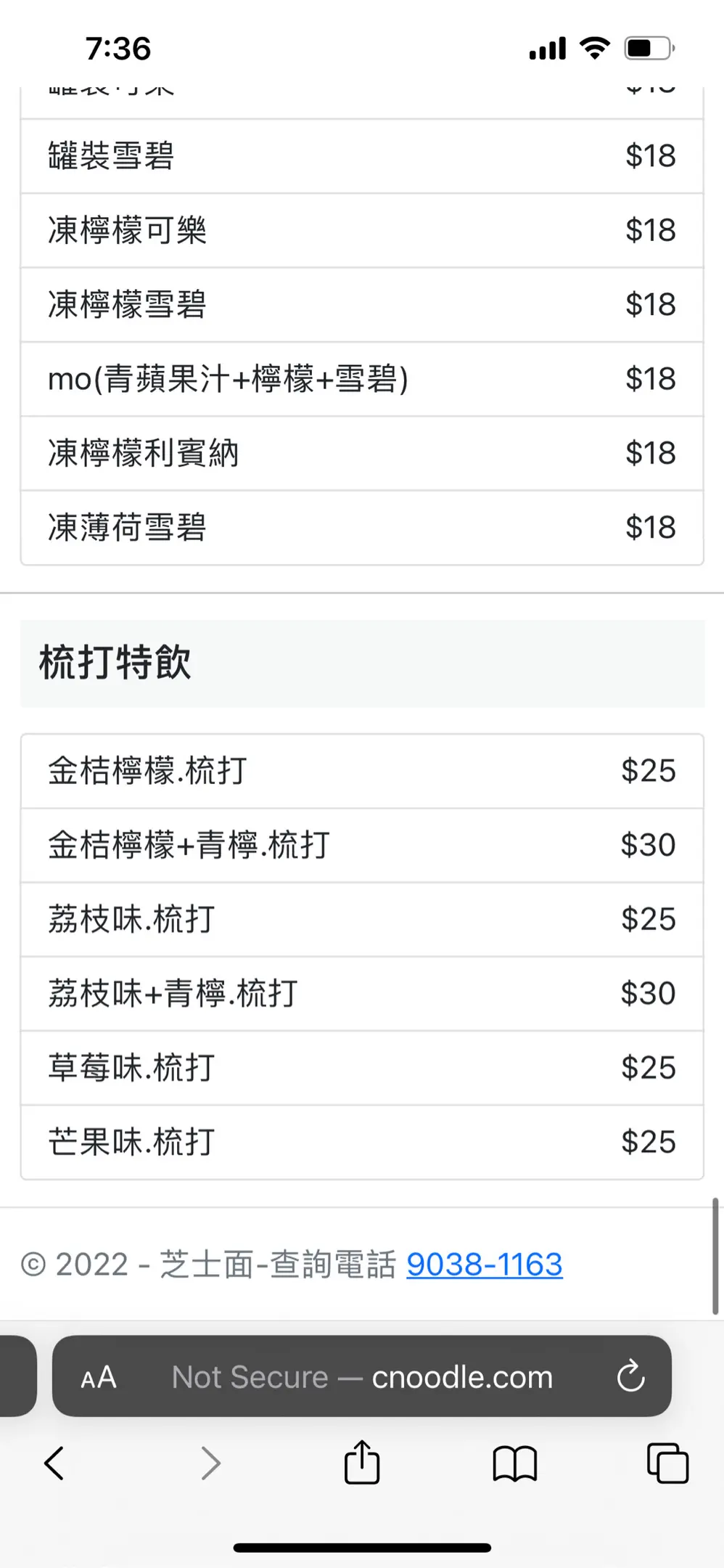Open the Bookmarks book icon

pos(514,1463)
